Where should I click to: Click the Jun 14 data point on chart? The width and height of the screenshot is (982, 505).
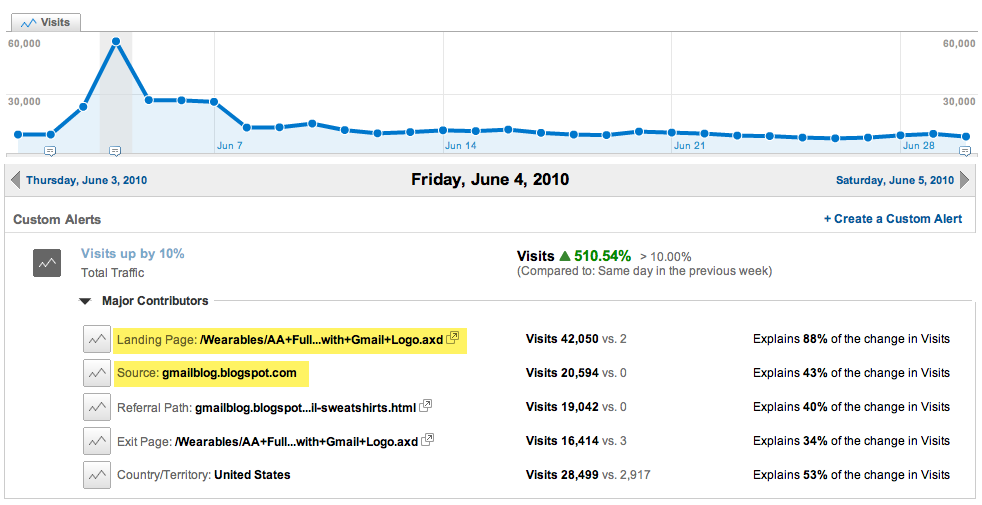443,130
